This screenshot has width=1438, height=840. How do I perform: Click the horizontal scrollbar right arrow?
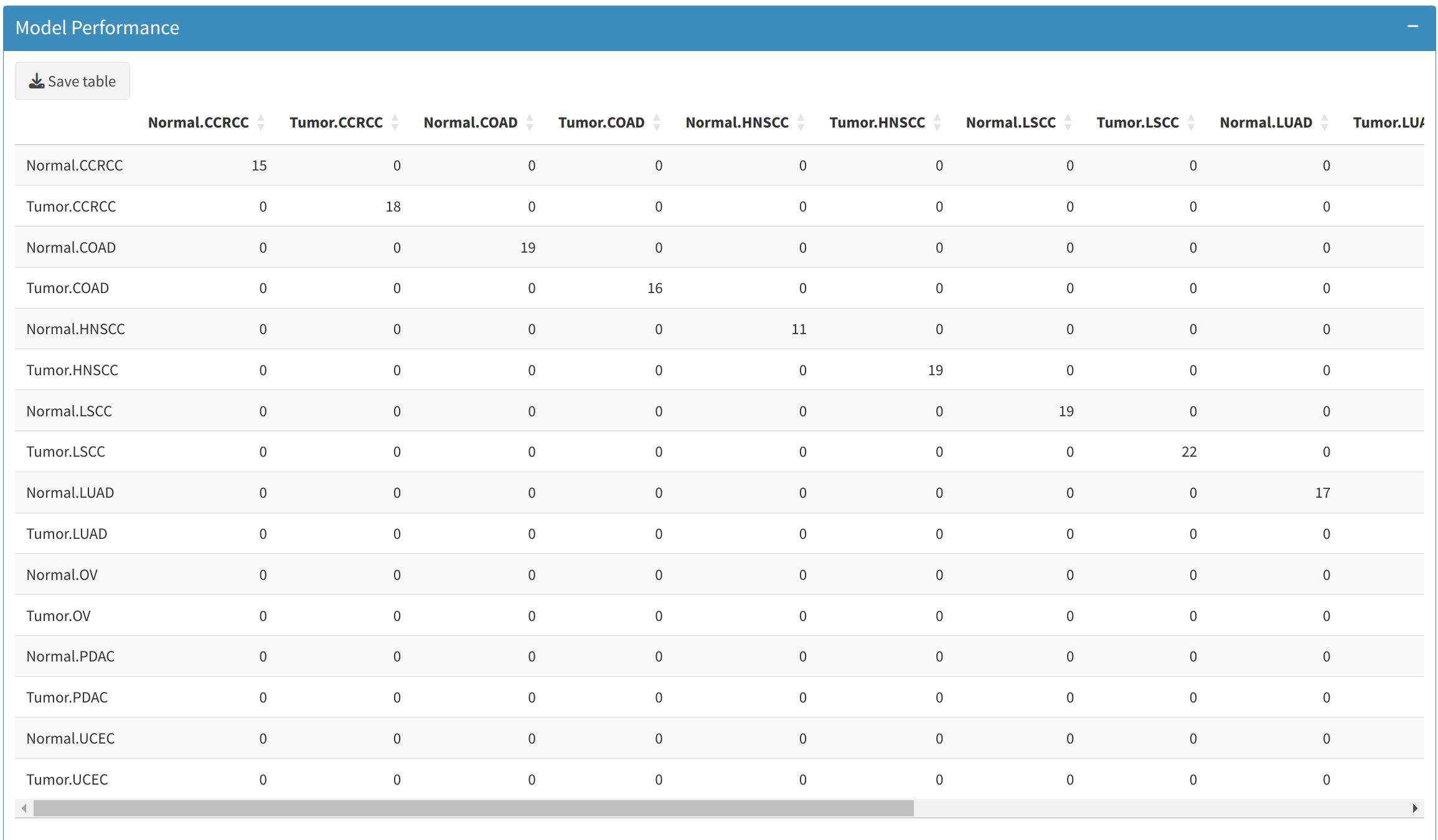1415,808
